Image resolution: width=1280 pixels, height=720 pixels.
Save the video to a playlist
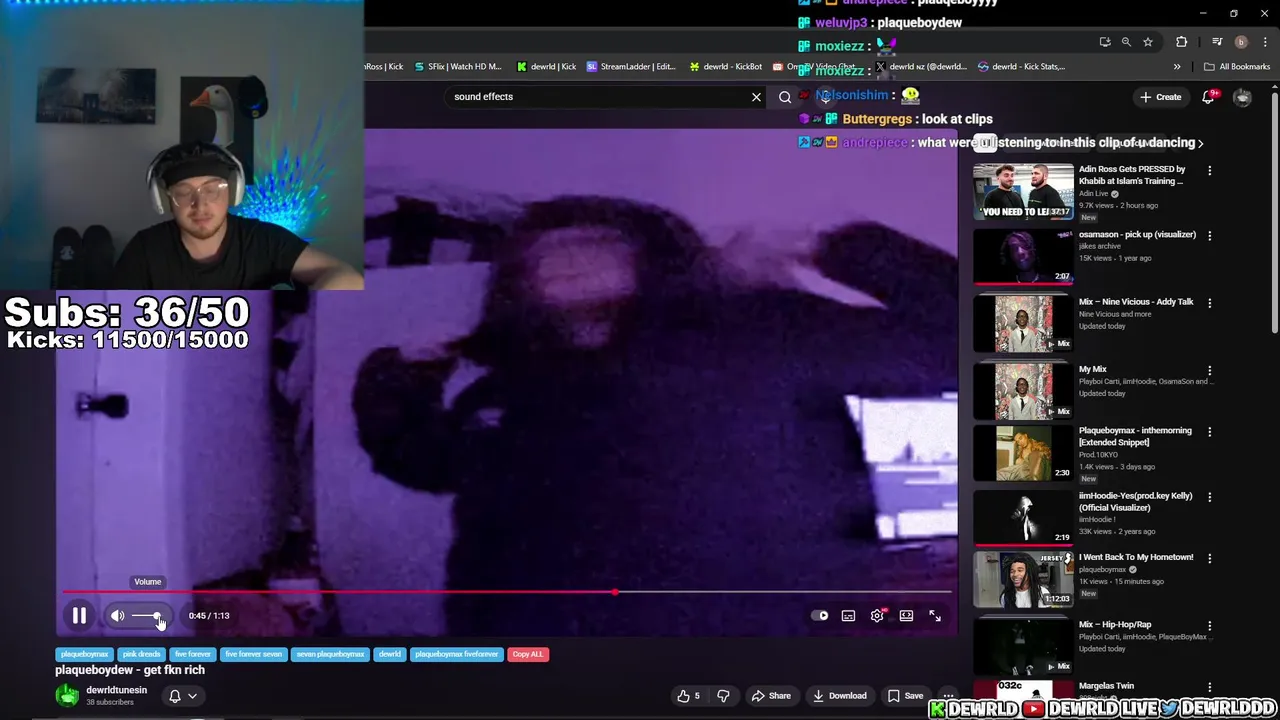[x=905, y=696]
